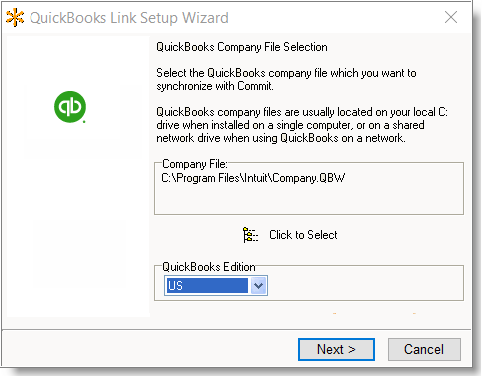Click the orange Commit asterisk icon in title bar
Screen dimensions: 482x376
(15, 17)
